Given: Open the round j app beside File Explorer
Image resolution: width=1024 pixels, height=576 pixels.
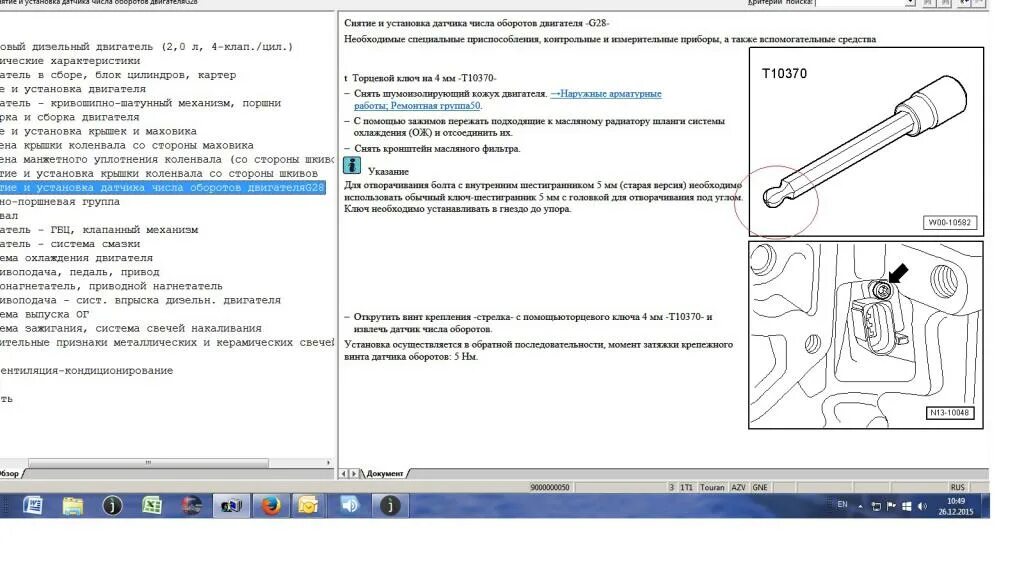Looking at the screenshot, I should [112, 505].
